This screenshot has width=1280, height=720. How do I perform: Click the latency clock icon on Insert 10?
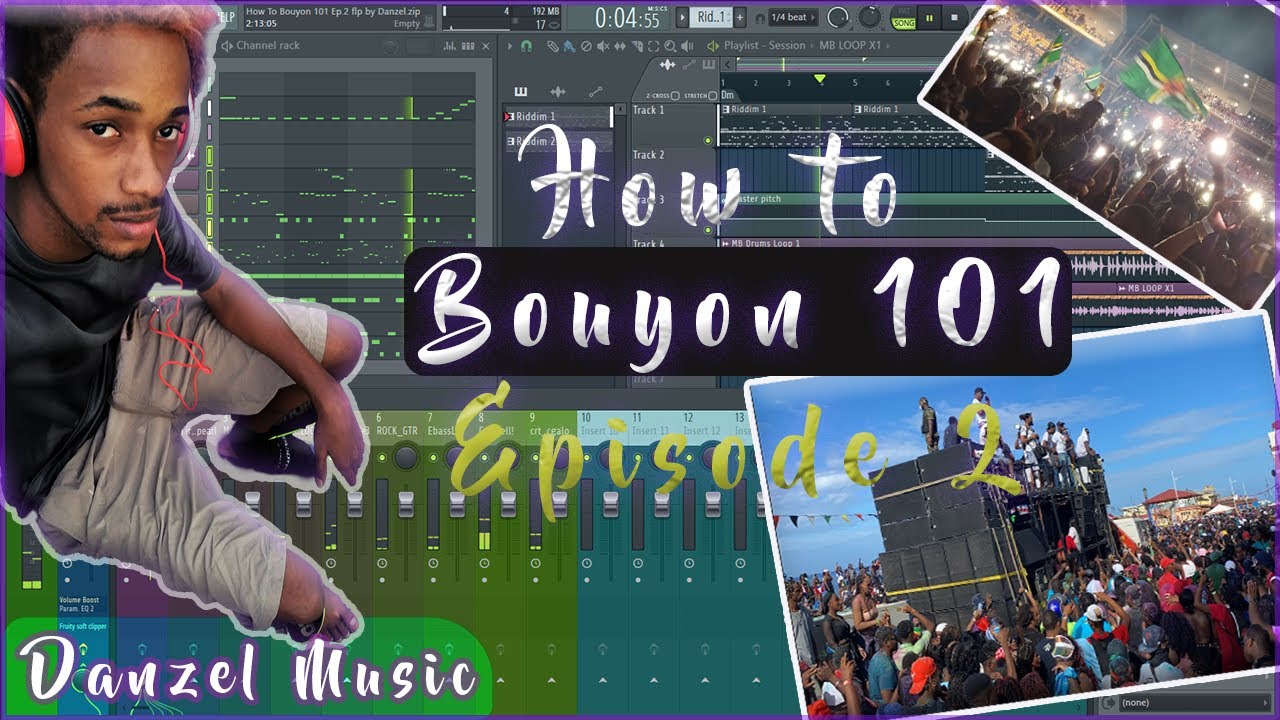pos(587,564)
